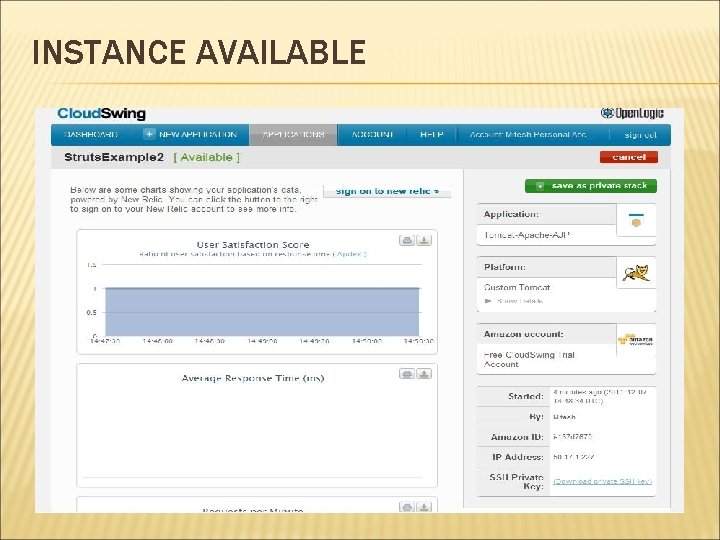Download the User Satisfaction Score chart

click(x=424, y=240)
